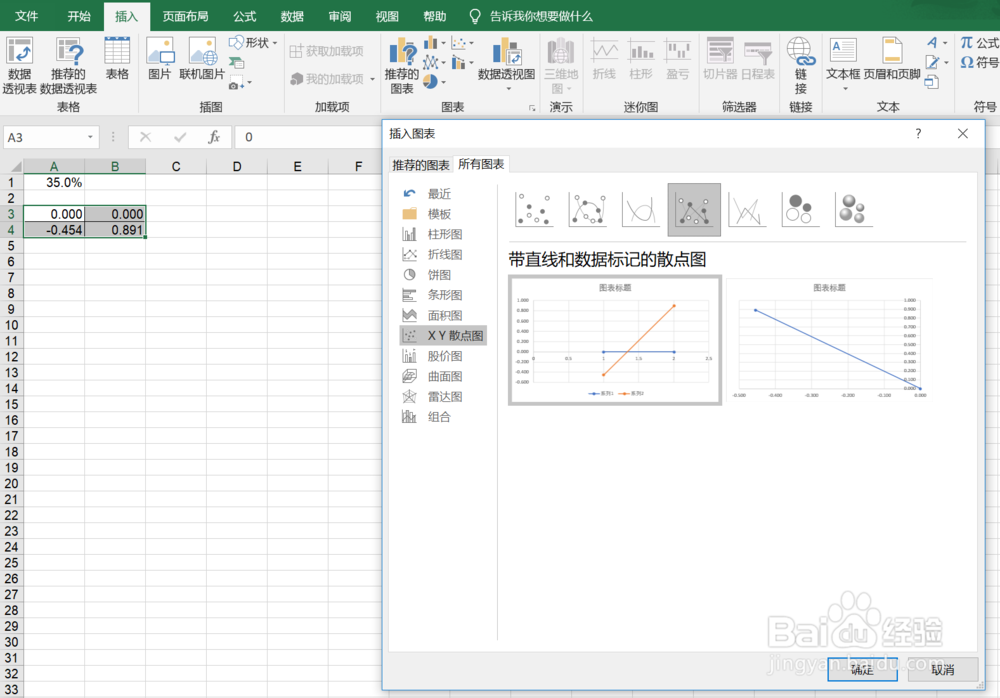The width and height of the screenshot is (1000, 698).
Task: Open the 数据透视表 (PivotTable) tool
Action: 20,62
